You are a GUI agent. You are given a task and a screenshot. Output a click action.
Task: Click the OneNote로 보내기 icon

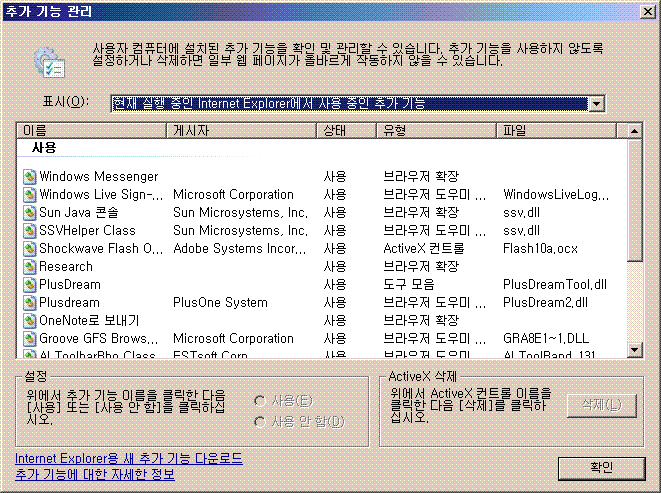(x=29, y=321)
